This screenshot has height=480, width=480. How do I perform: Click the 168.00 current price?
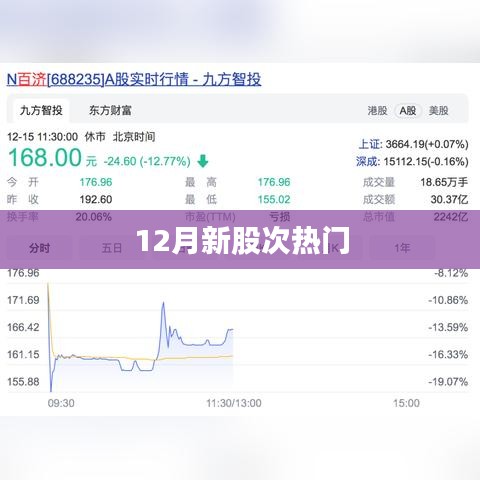(45, 157)
